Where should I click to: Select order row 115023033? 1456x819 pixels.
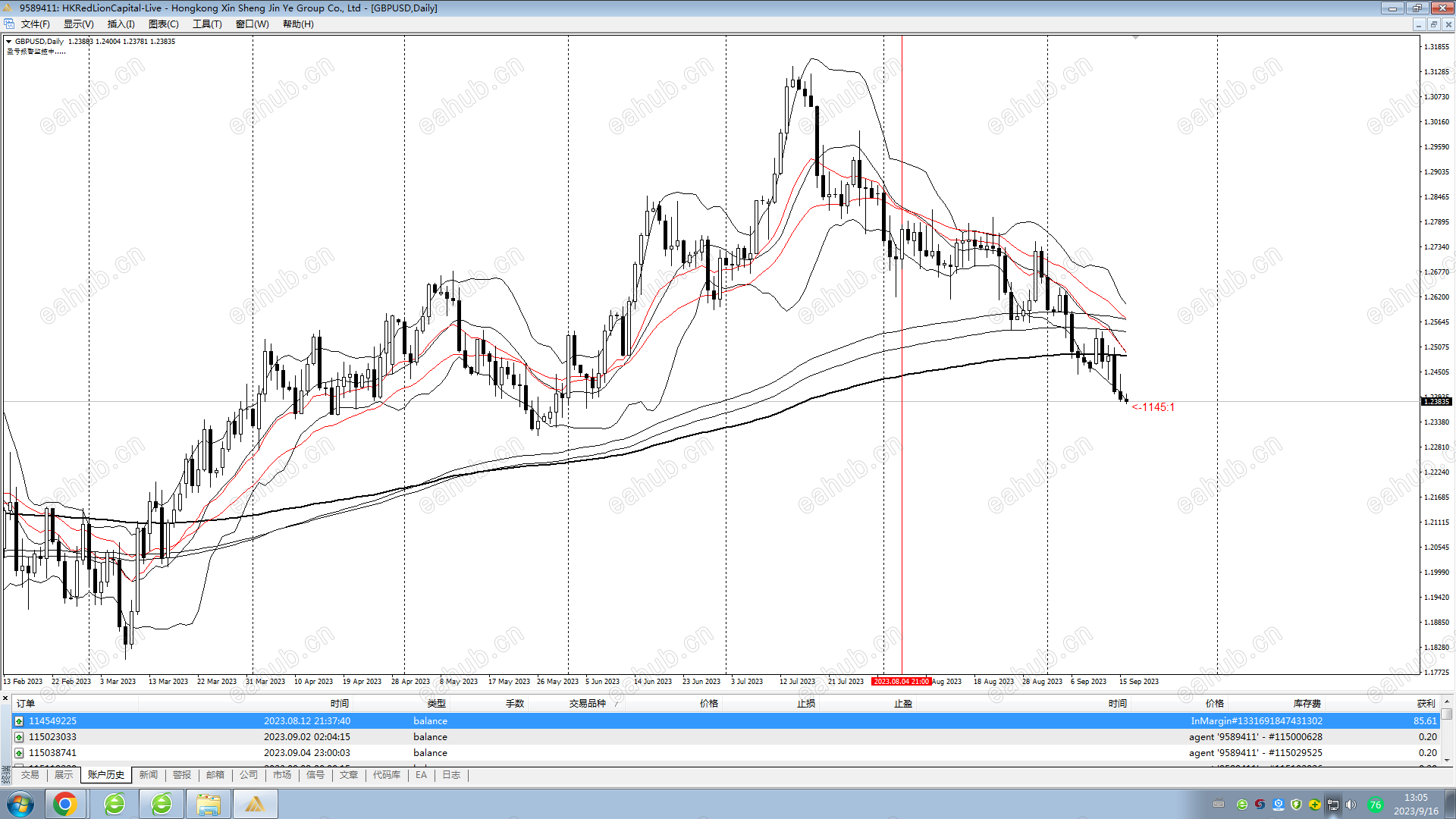point(726,737)
